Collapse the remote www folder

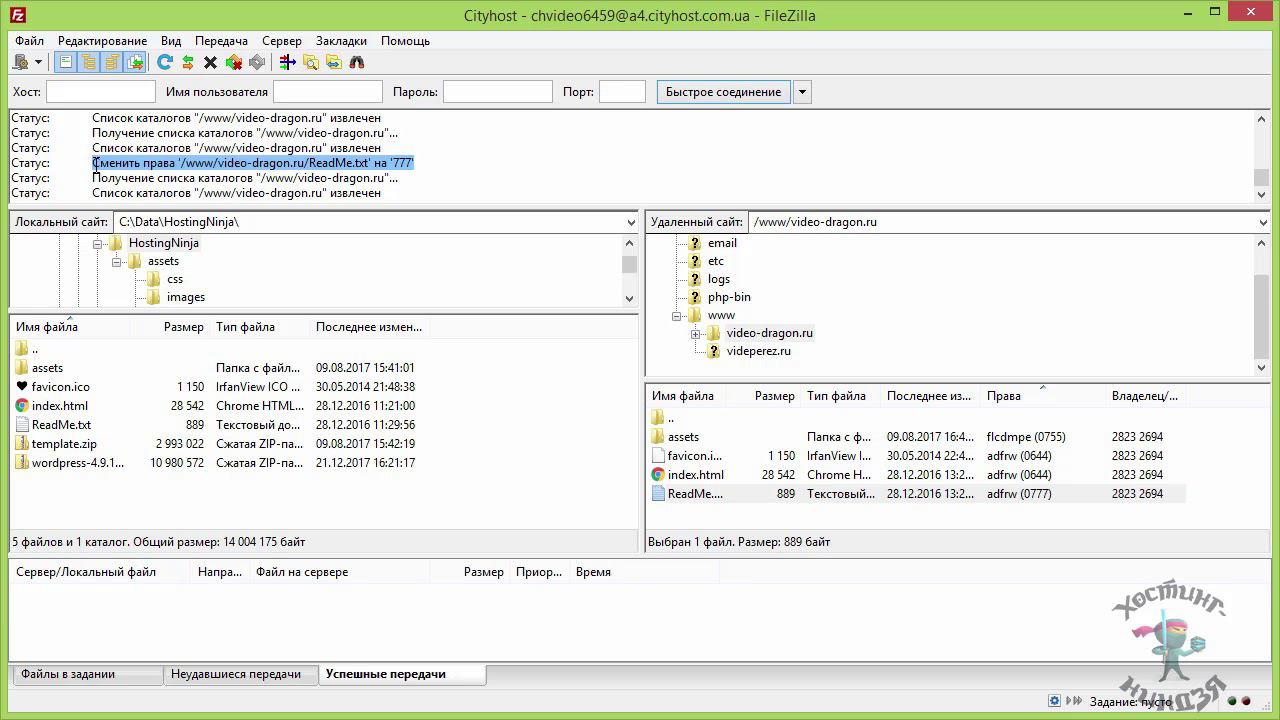[x=677, y=316]
